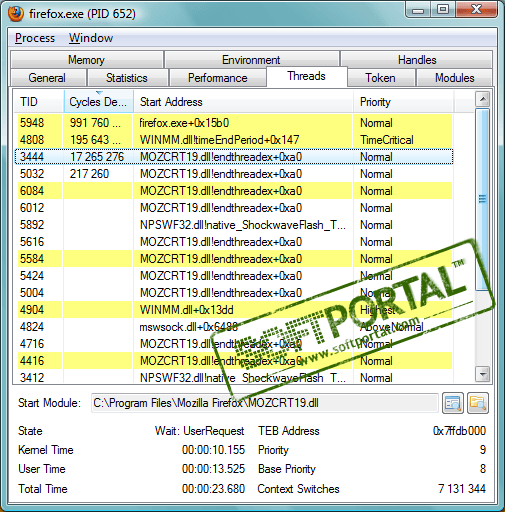Open the Performance tab
The width and height of the screenshot is (505, 512).
(218, 78)
